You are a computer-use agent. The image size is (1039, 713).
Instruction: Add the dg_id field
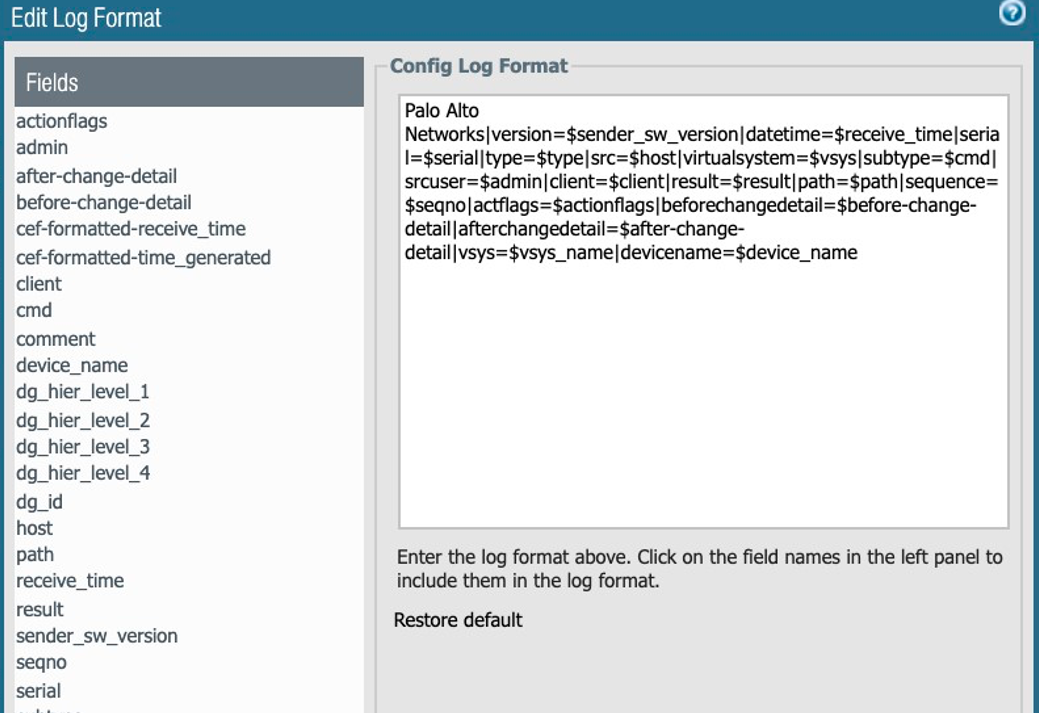[40, 502]
